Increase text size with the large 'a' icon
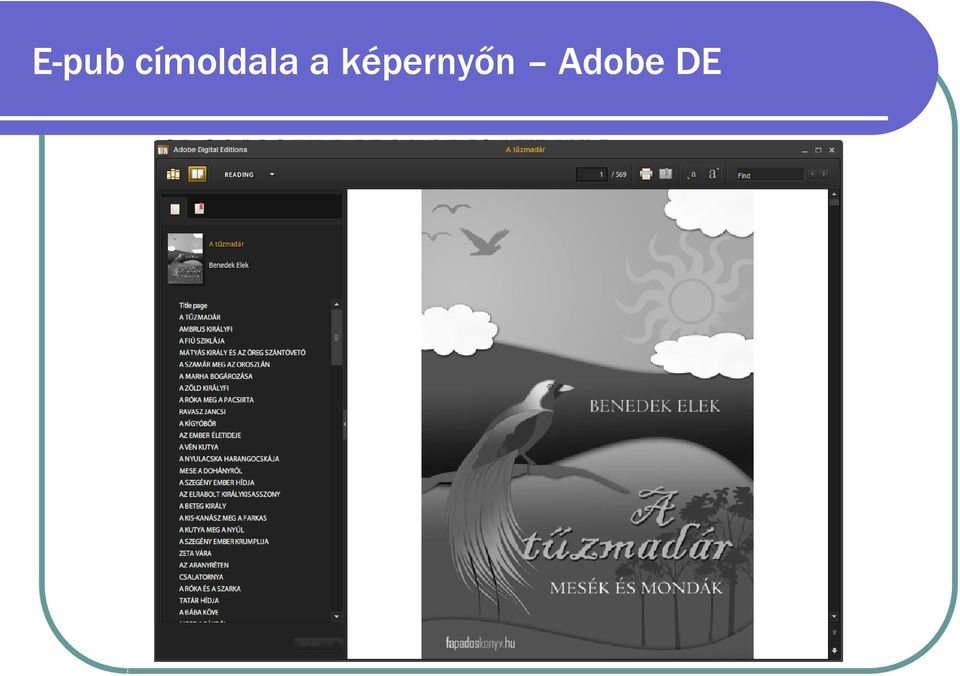This screenshot has width=960, height=676. [713, 174]
